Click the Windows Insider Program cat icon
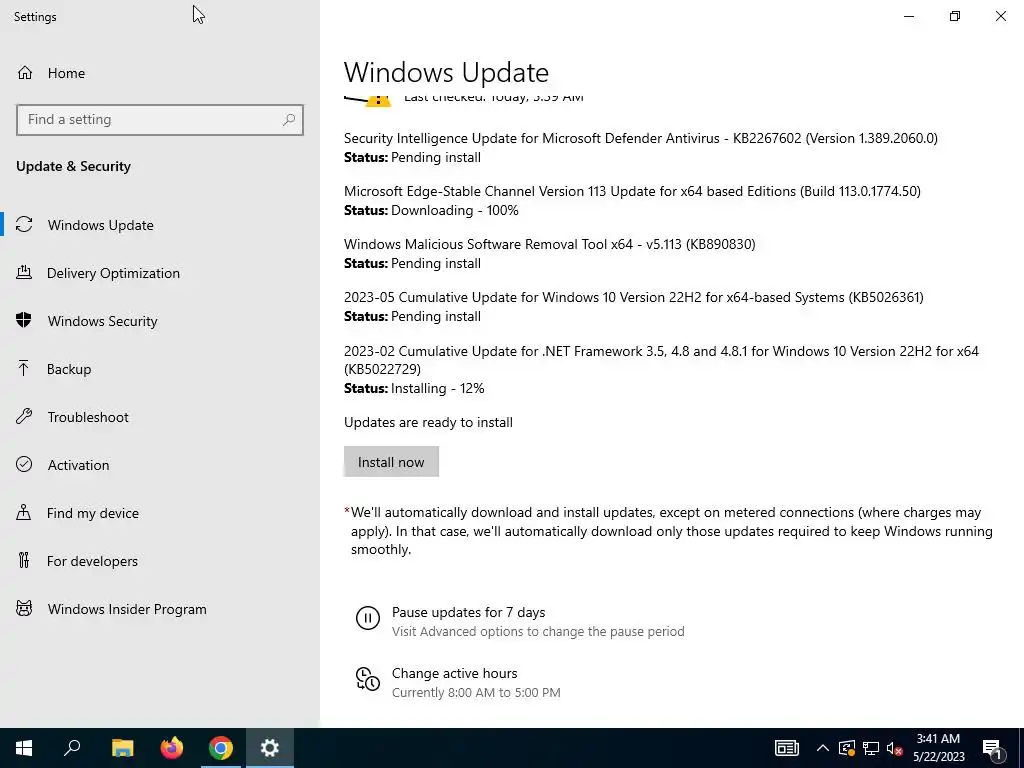 (24, 609)
